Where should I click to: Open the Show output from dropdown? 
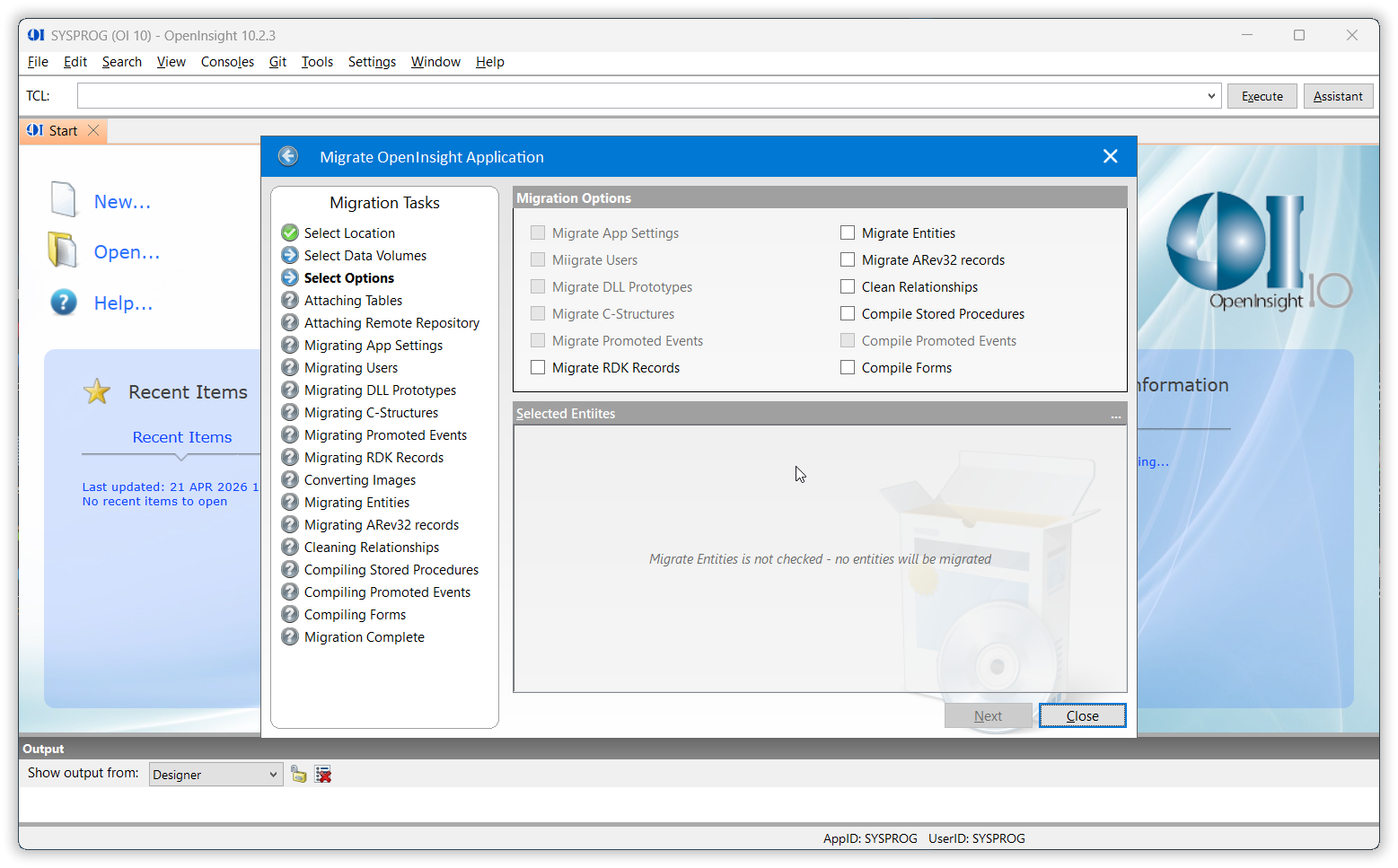tap(273, 775)
